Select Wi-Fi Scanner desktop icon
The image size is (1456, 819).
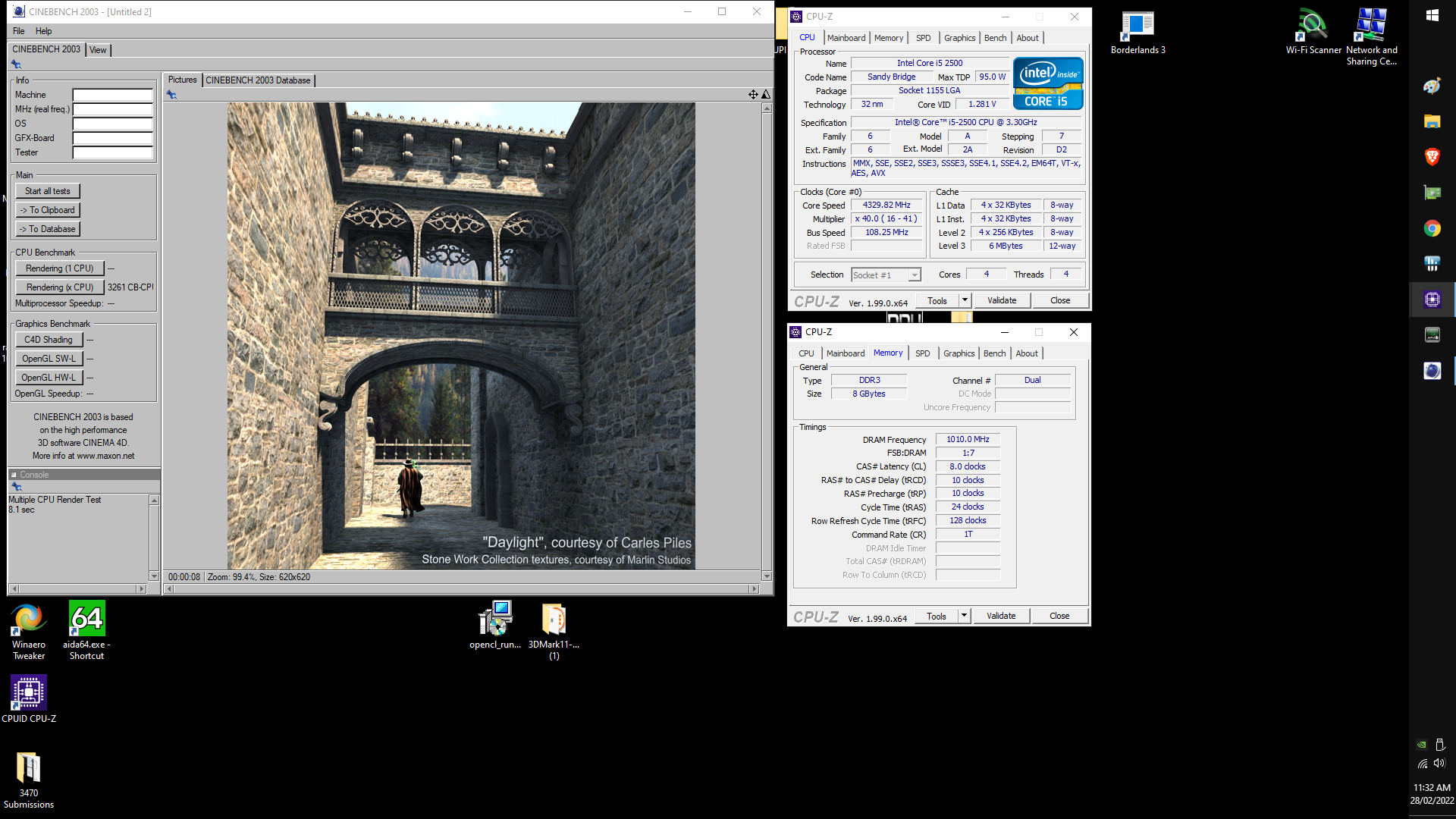[x=1313, y=33]
